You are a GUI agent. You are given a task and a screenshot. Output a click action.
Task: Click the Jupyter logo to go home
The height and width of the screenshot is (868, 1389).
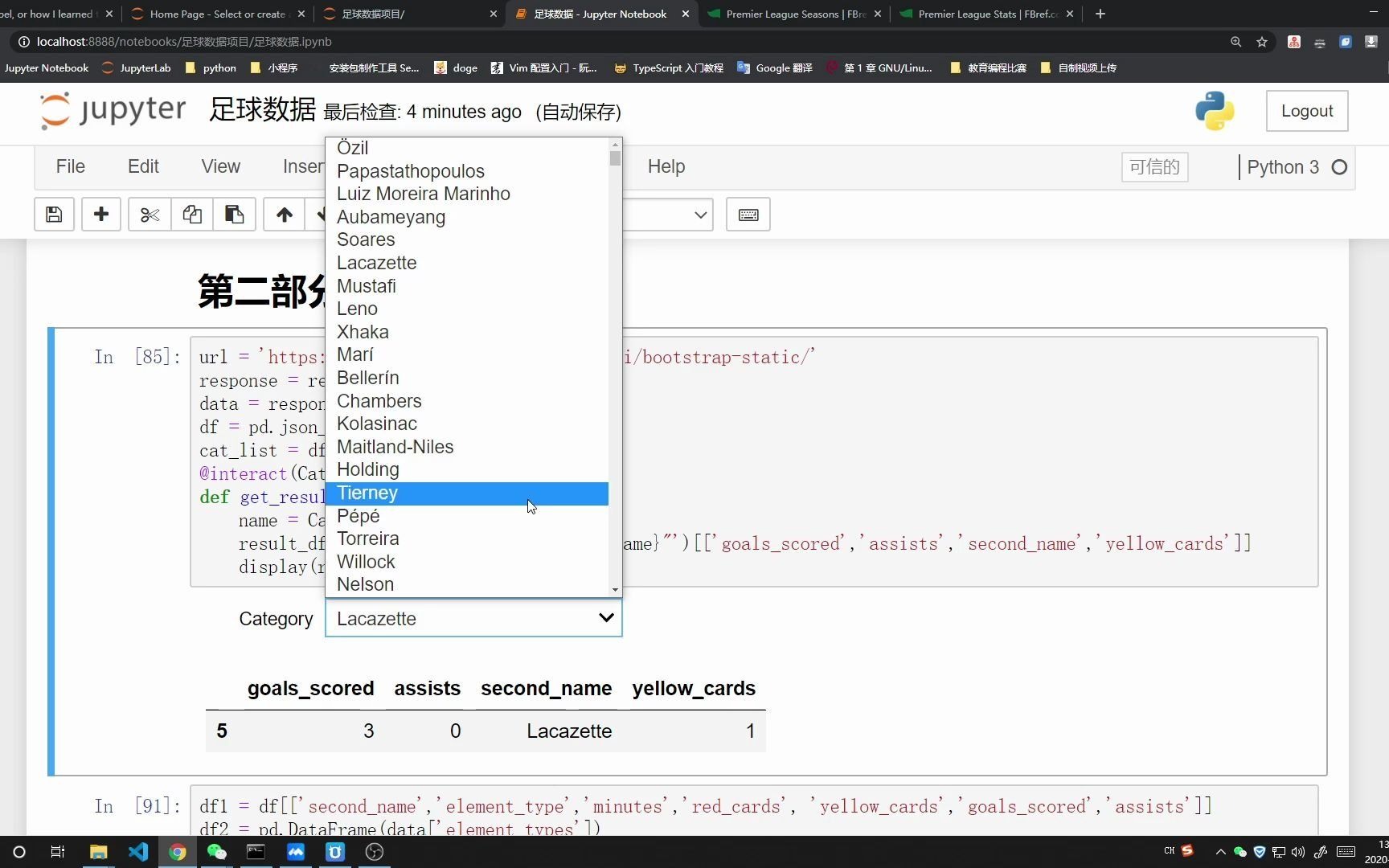[x=111, y=111]
